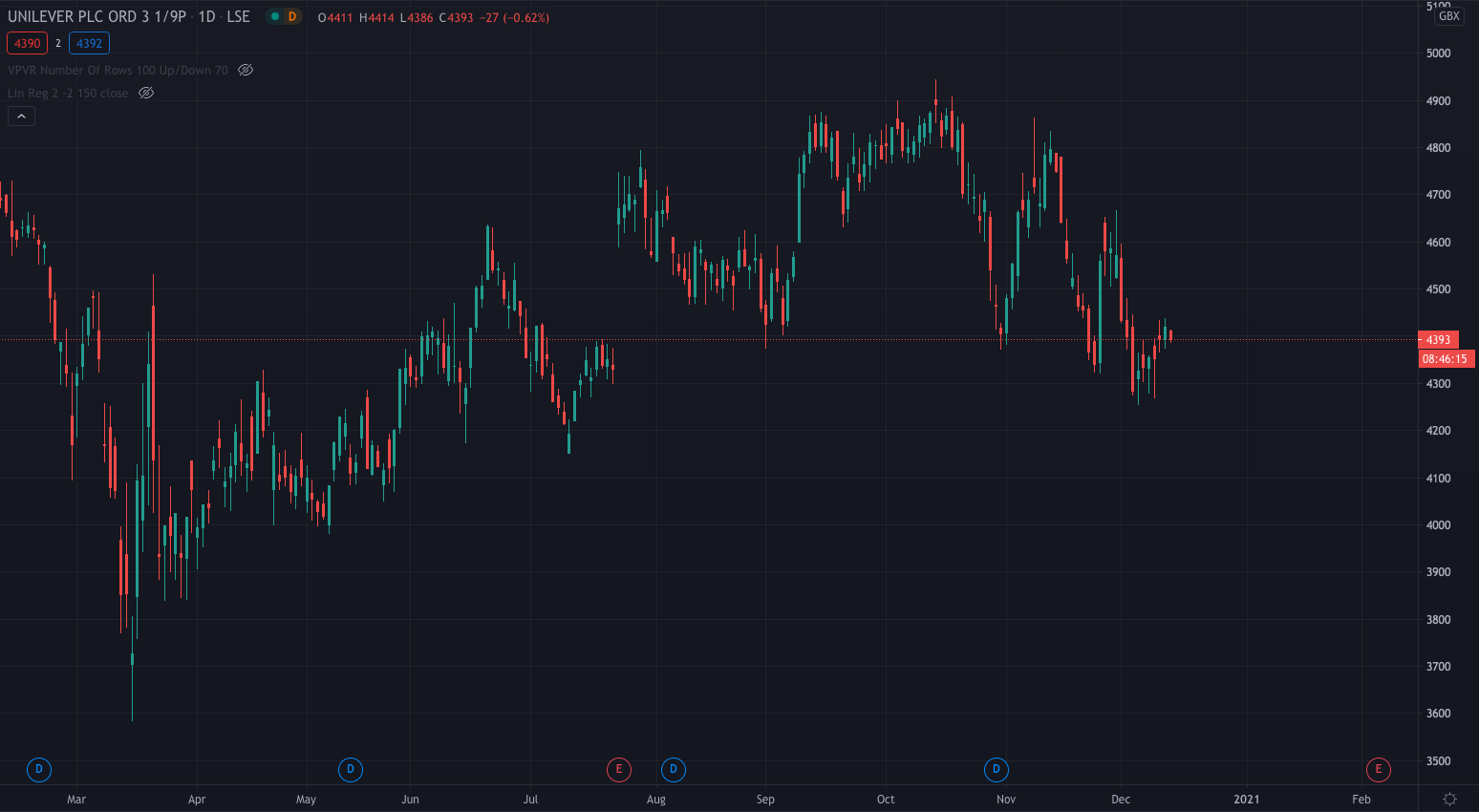Click the Dec label on time axis

pyautogui.click(x=1121, y=800)
